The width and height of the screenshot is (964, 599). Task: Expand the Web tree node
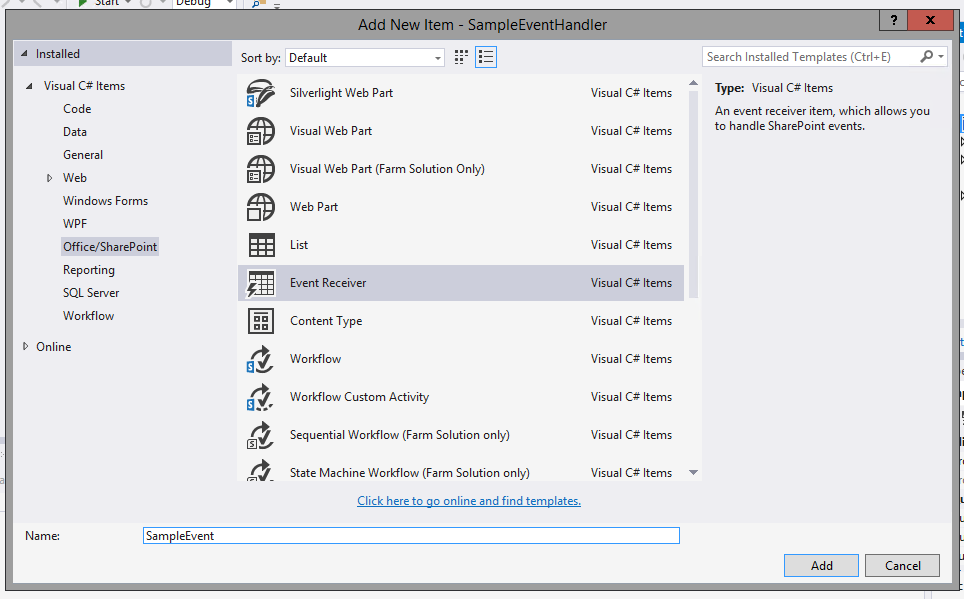coord(49,177)
